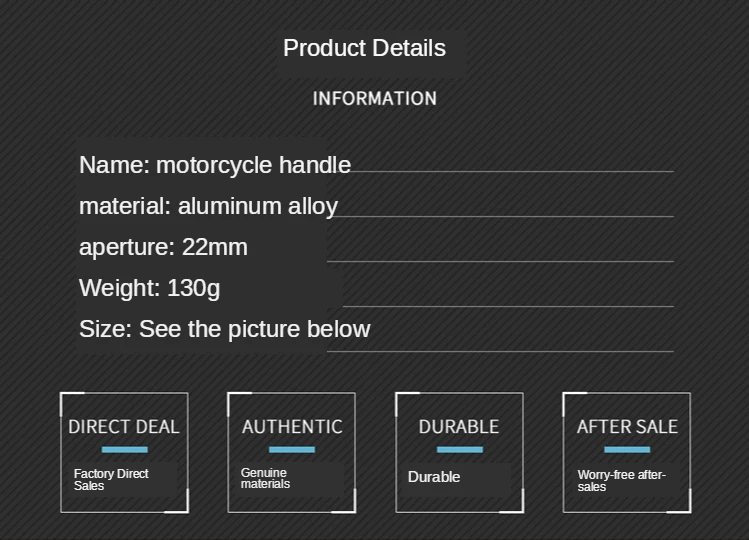
Task: Click the DIRECT DEAL title text
Action: coord(124,427)
